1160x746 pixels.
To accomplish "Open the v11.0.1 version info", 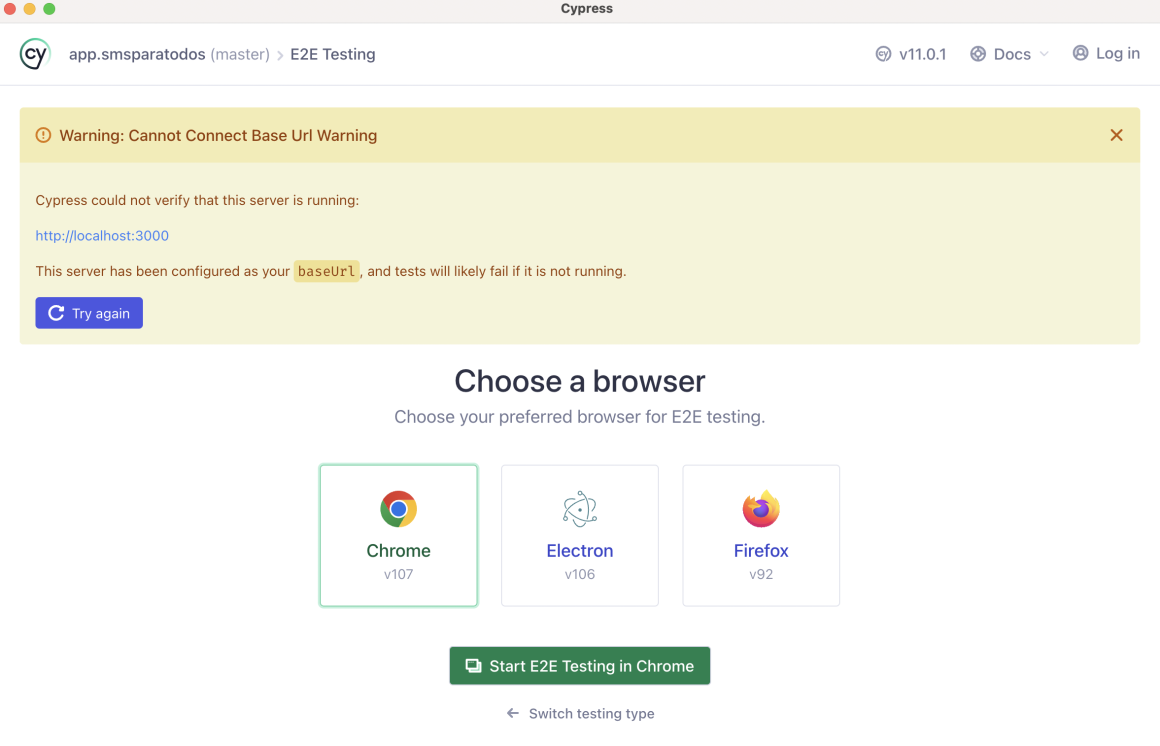I will pos(911,54).
